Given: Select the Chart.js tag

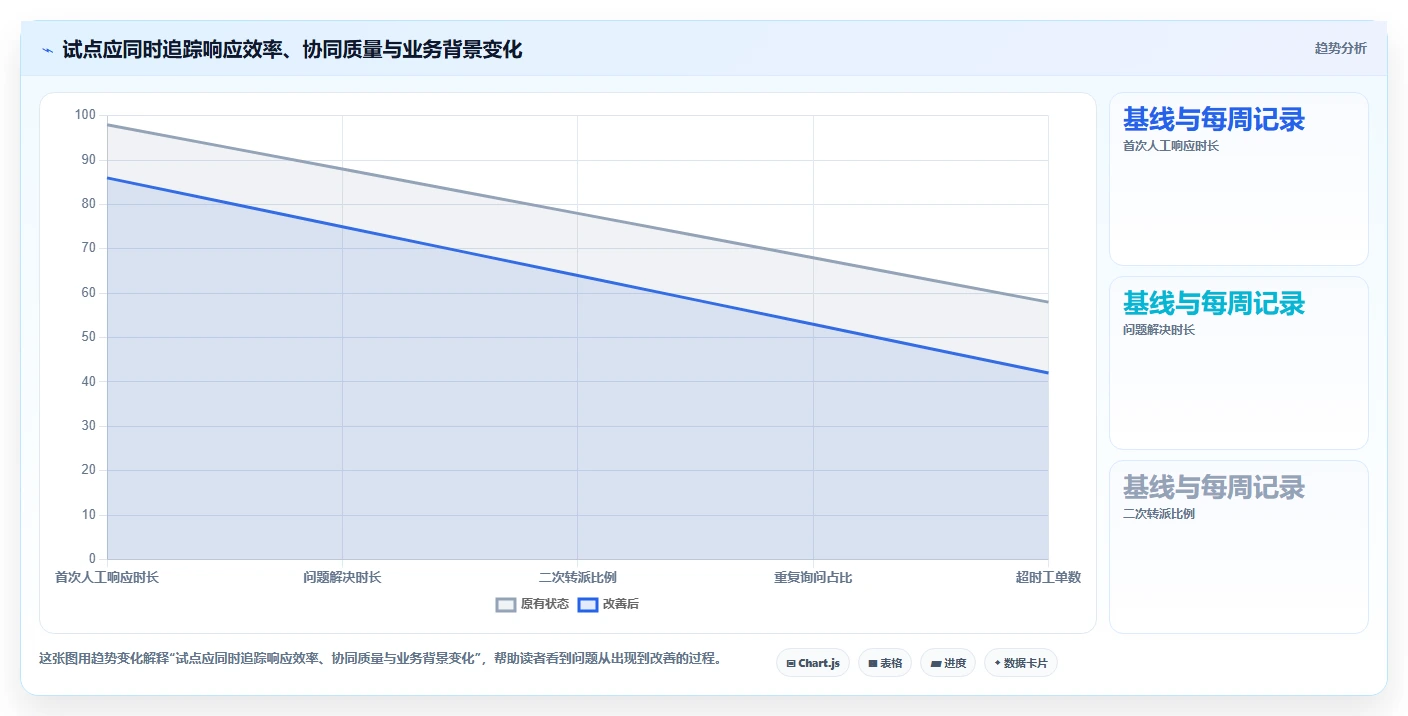Looking at the screenshot, I should tap(813, 663).
